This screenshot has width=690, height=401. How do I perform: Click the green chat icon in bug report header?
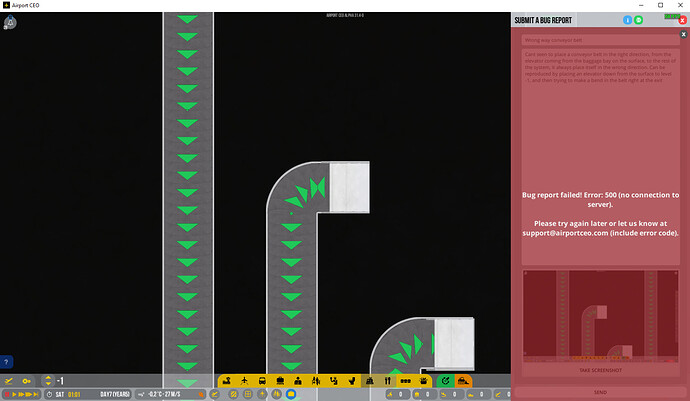638,20
